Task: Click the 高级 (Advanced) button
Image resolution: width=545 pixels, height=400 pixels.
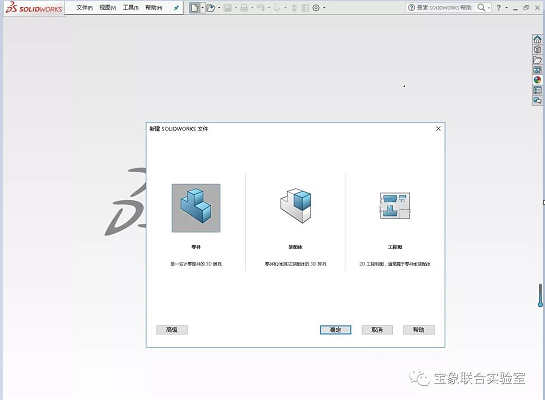Action: [172, 330]
